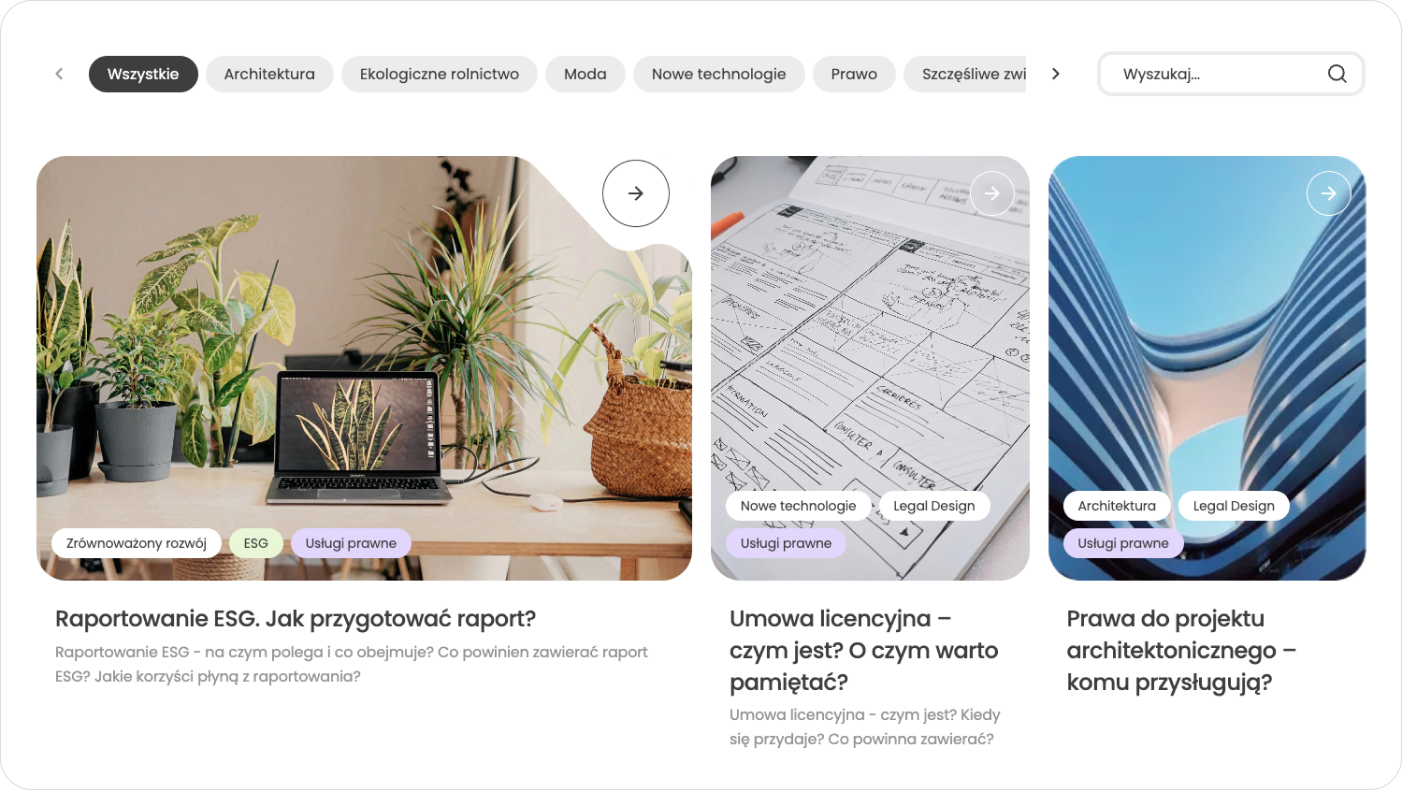Image resolution: width=1402 pixels, height=790 pixels.
Task: Show previous categories with the left chevron
Action: pyautogui.click(x=59, y=74)
